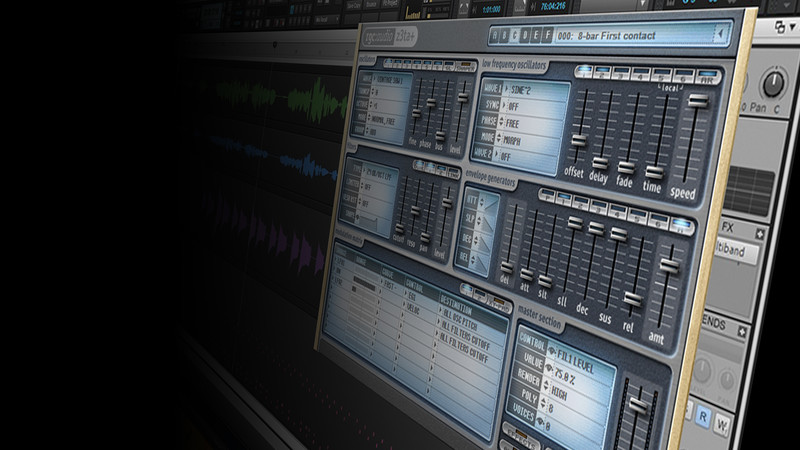Click the R button in the background mixer

703,417
